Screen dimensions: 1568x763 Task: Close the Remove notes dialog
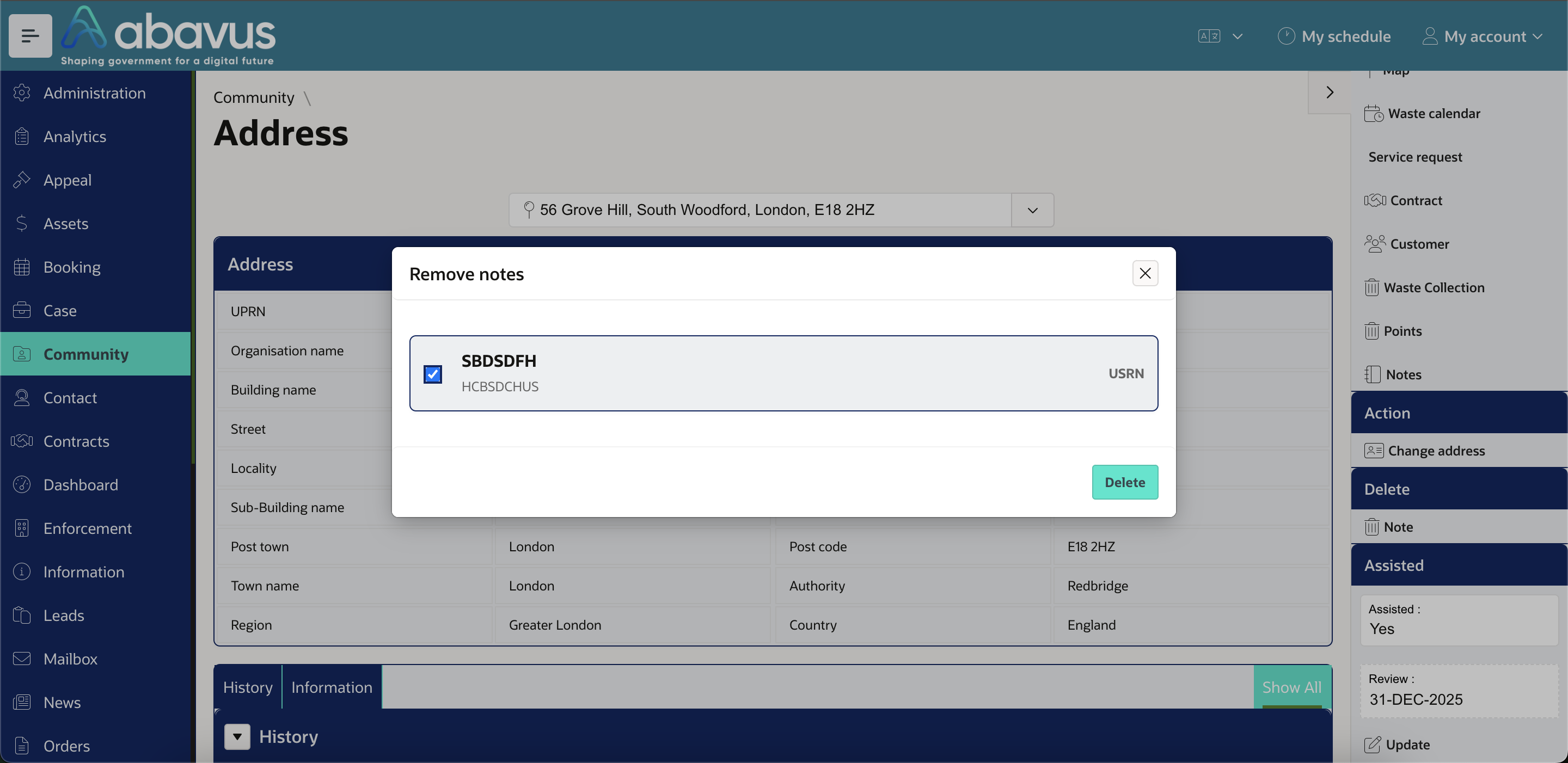(1144, 274)
